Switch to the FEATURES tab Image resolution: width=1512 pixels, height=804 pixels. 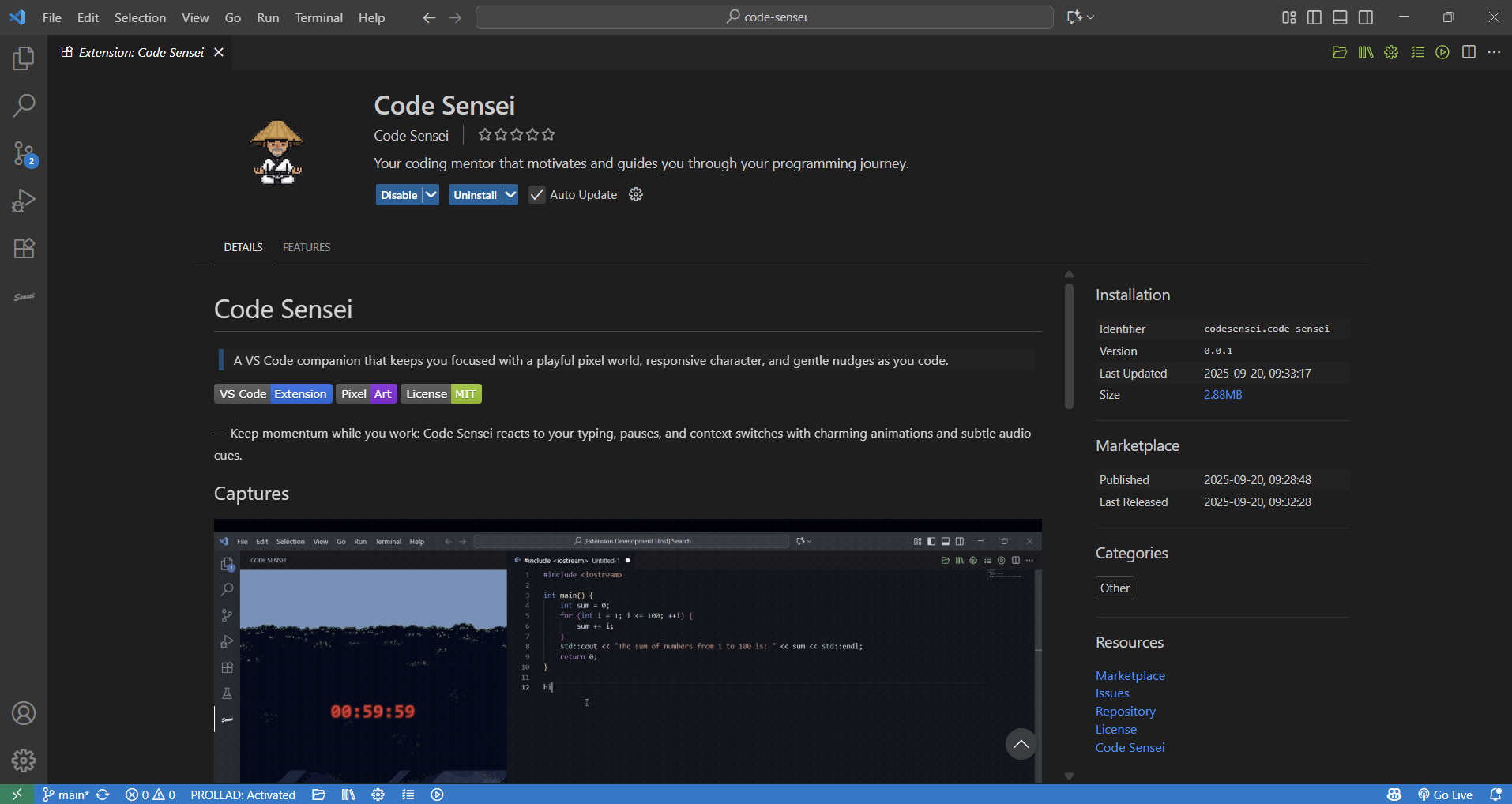(307, 247)
